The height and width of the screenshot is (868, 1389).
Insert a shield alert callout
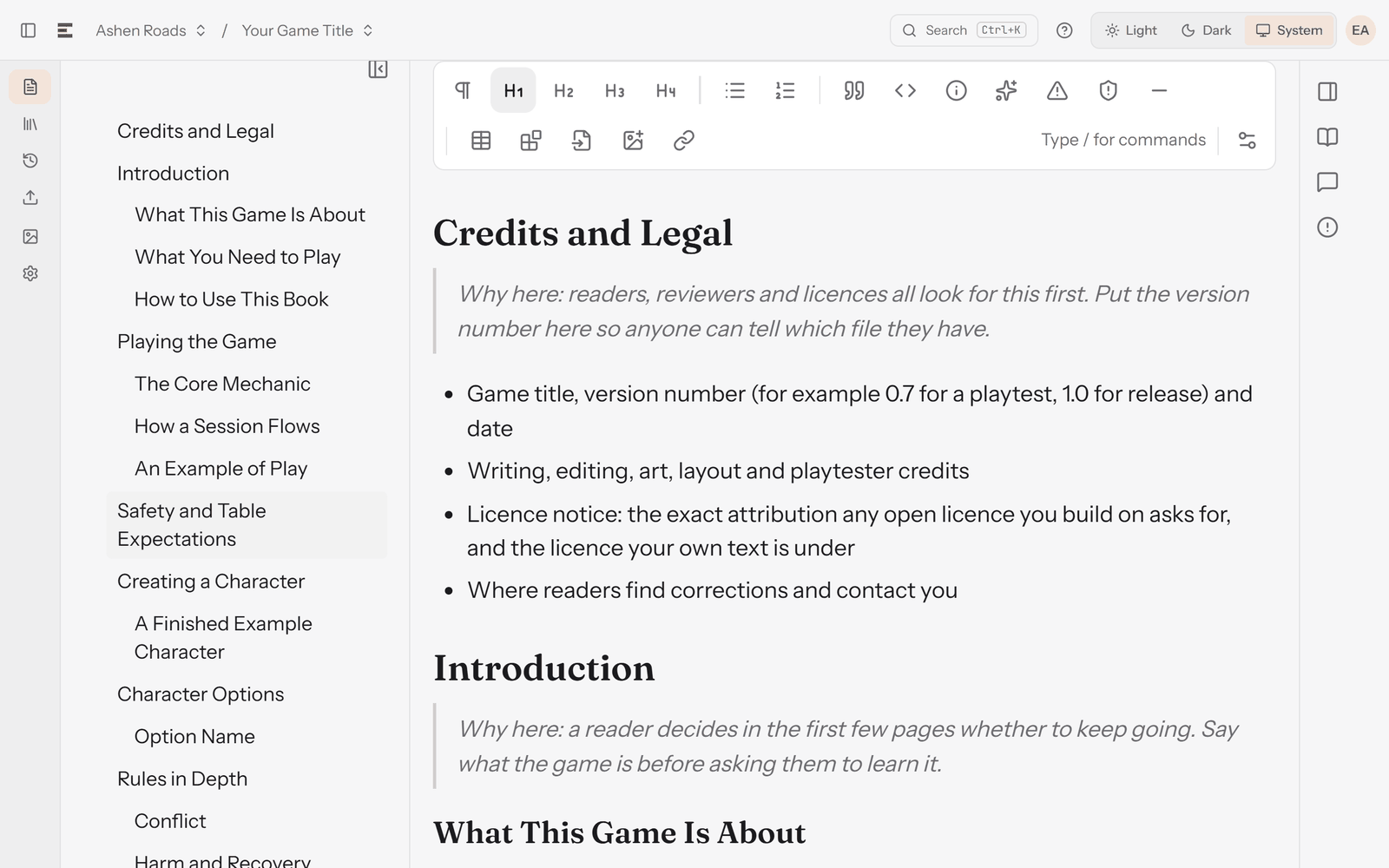click(x=1108, y=90)
